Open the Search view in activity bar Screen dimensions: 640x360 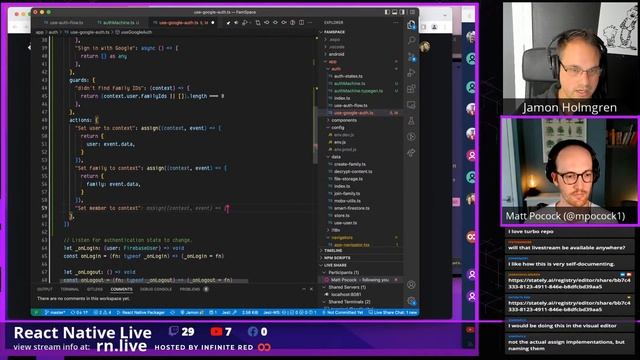(411, 40)
